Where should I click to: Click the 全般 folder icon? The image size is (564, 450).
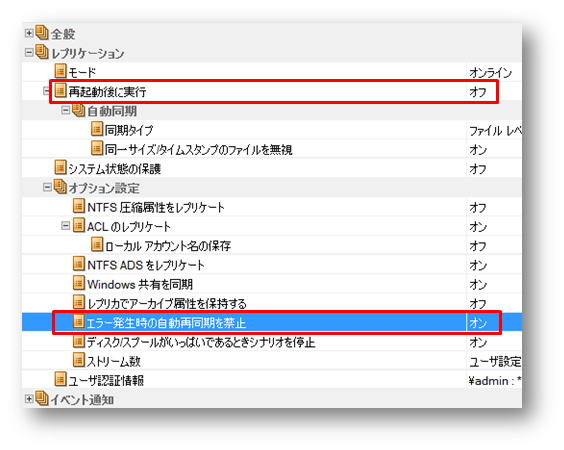pyautogui.click(x=42, y=33)
